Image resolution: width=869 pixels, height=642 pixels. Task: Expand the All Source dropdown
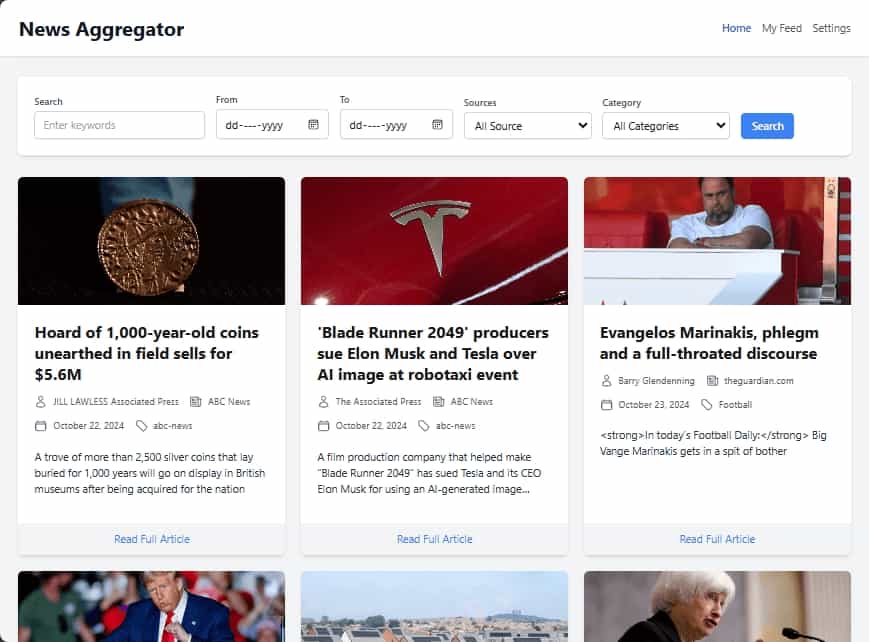tap(527, 126)
